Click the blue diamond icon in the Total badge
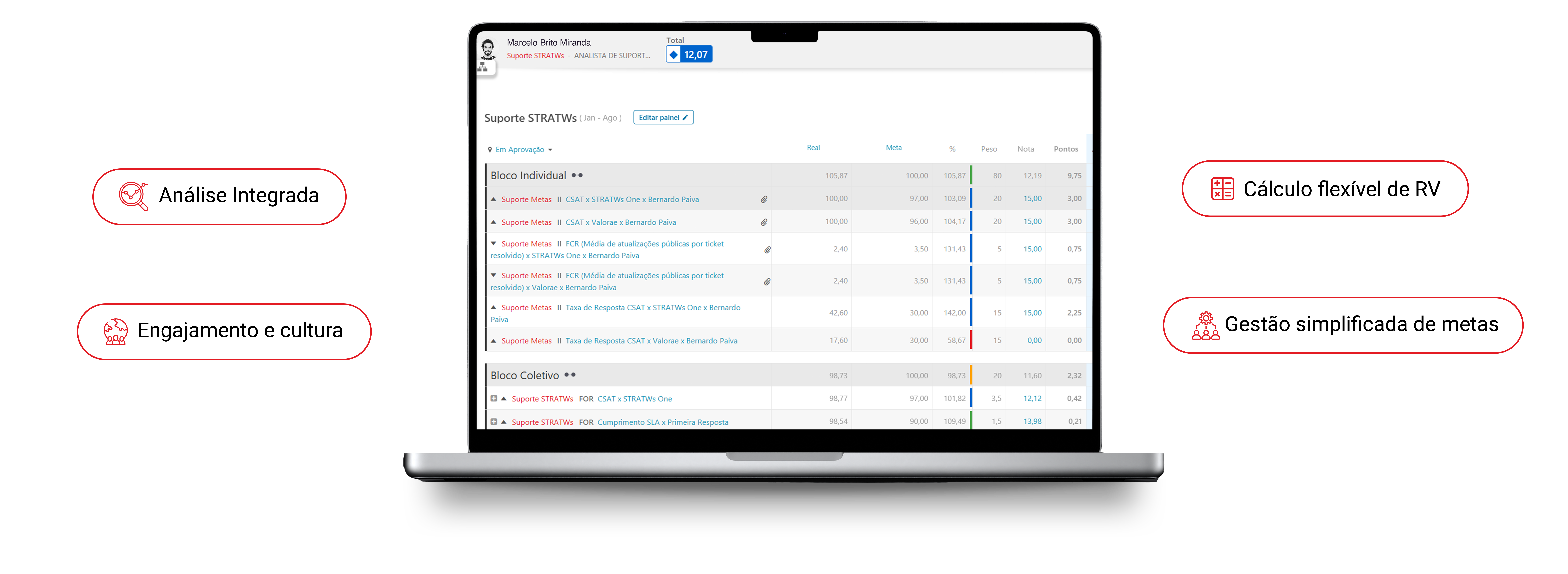Viewport: 1568px width, 574px height. 673,55
